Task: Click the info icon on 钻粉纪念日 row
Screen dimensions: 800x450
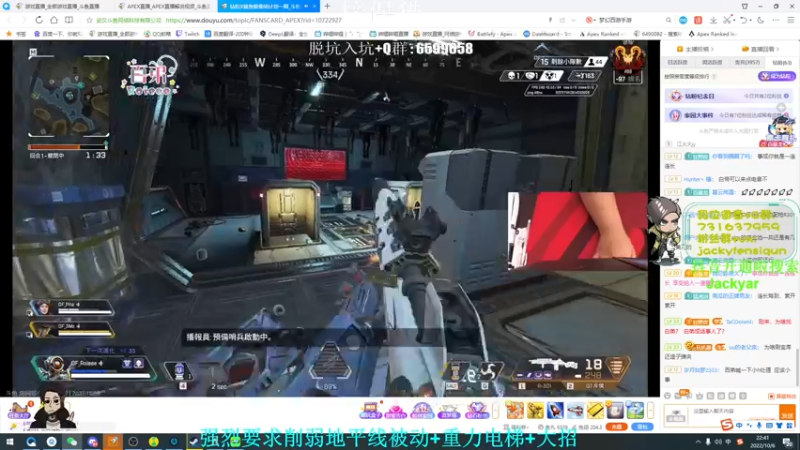Action: (x=786, y=96)
